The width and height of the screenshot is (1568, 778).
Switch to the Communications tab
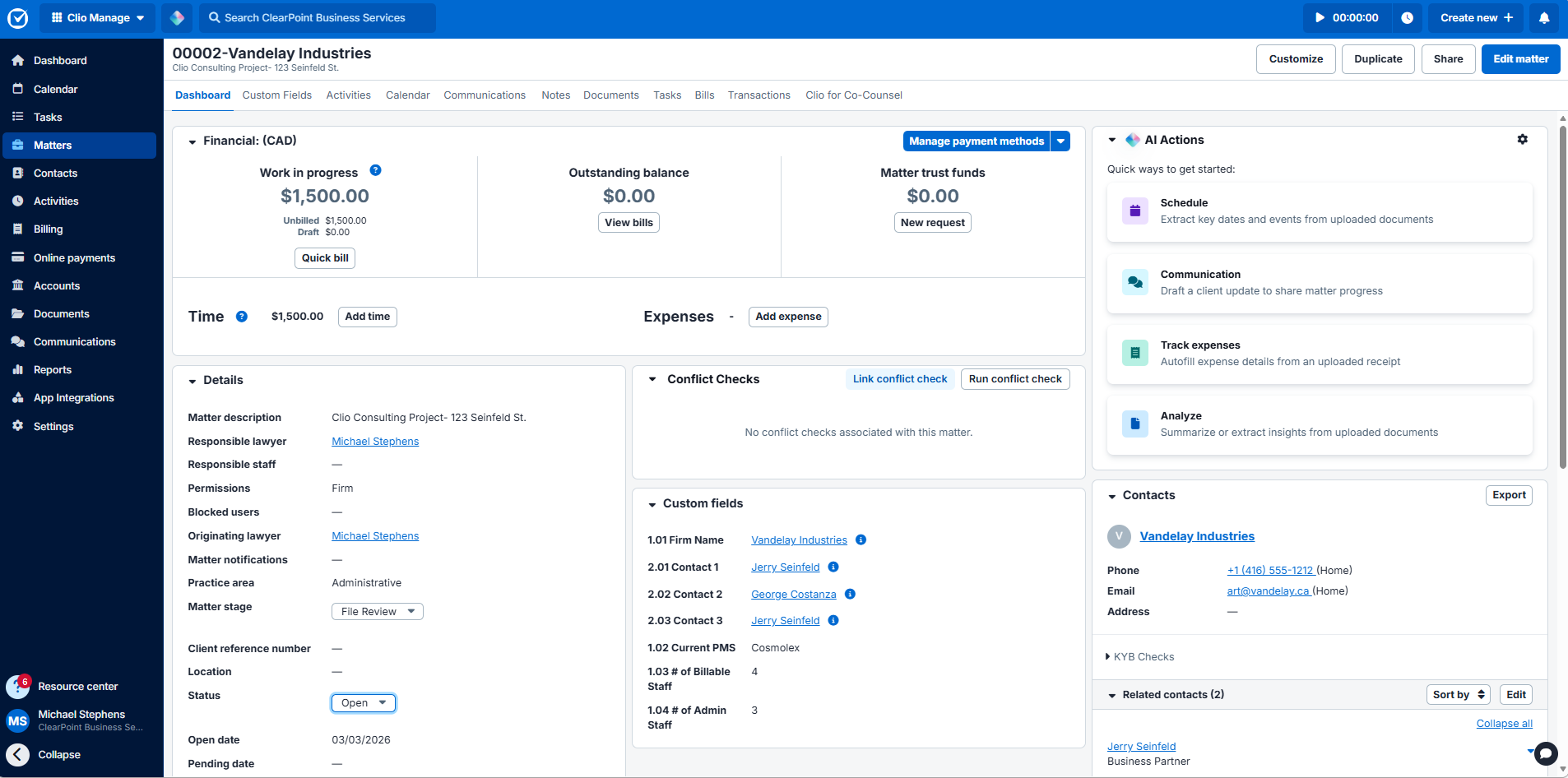tap(485, 95)
